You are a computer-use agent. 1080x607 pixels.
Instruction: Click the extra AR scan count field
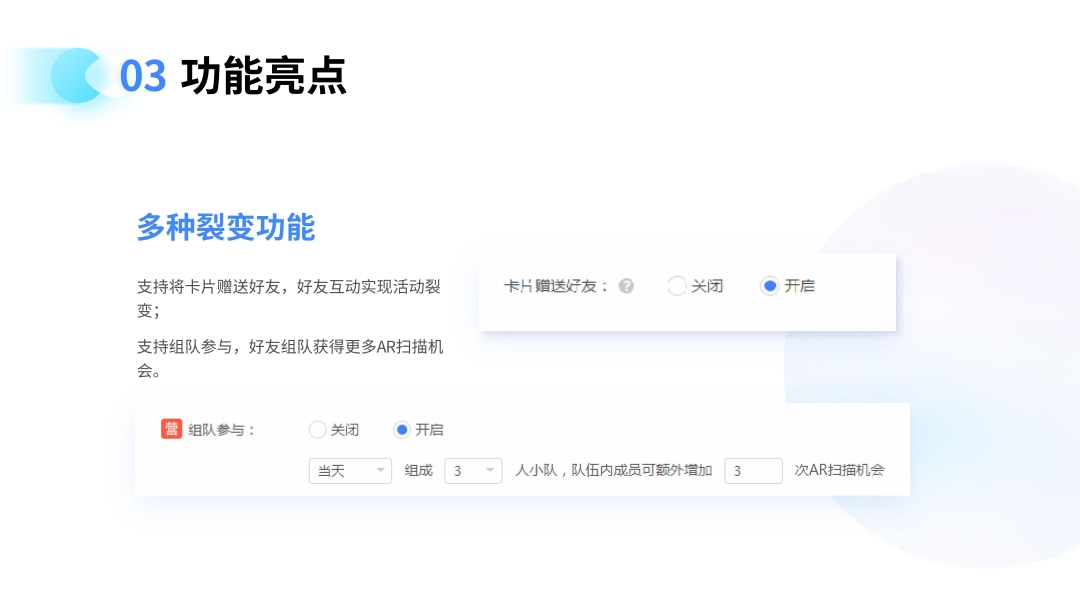pyautogui.click(x=753, y=471)
